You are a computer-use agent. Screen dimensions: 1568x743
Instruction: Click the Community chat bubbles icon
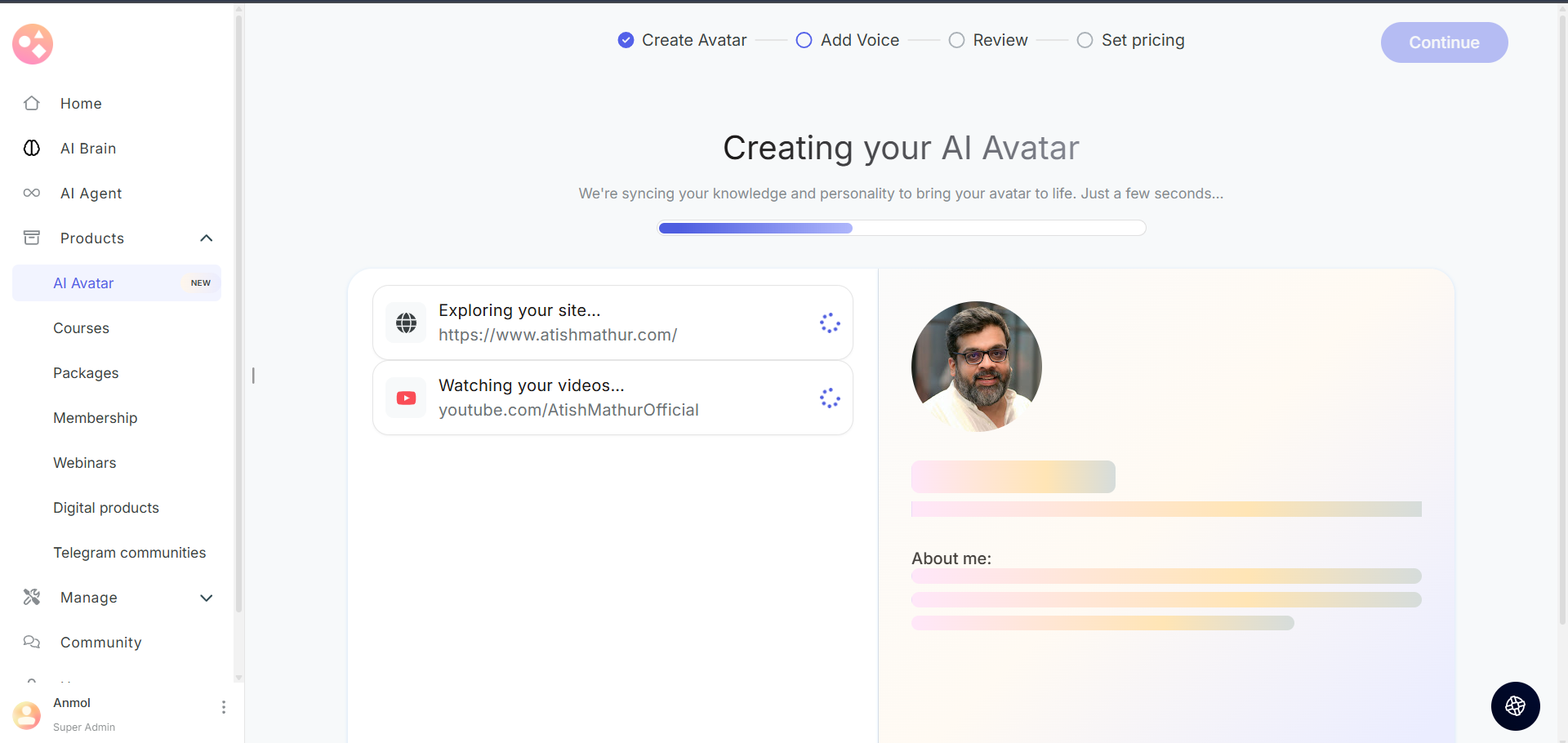[x=32, y=643]
